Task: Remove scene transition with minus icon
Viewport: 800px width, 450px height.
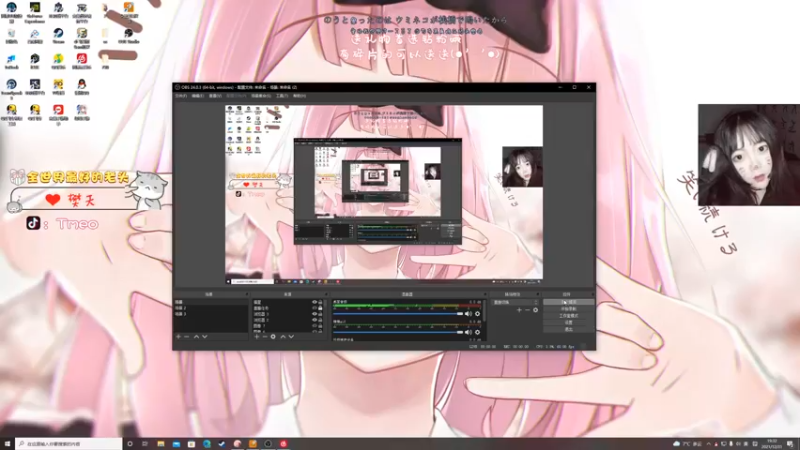Action: click(x=527, y=310)
